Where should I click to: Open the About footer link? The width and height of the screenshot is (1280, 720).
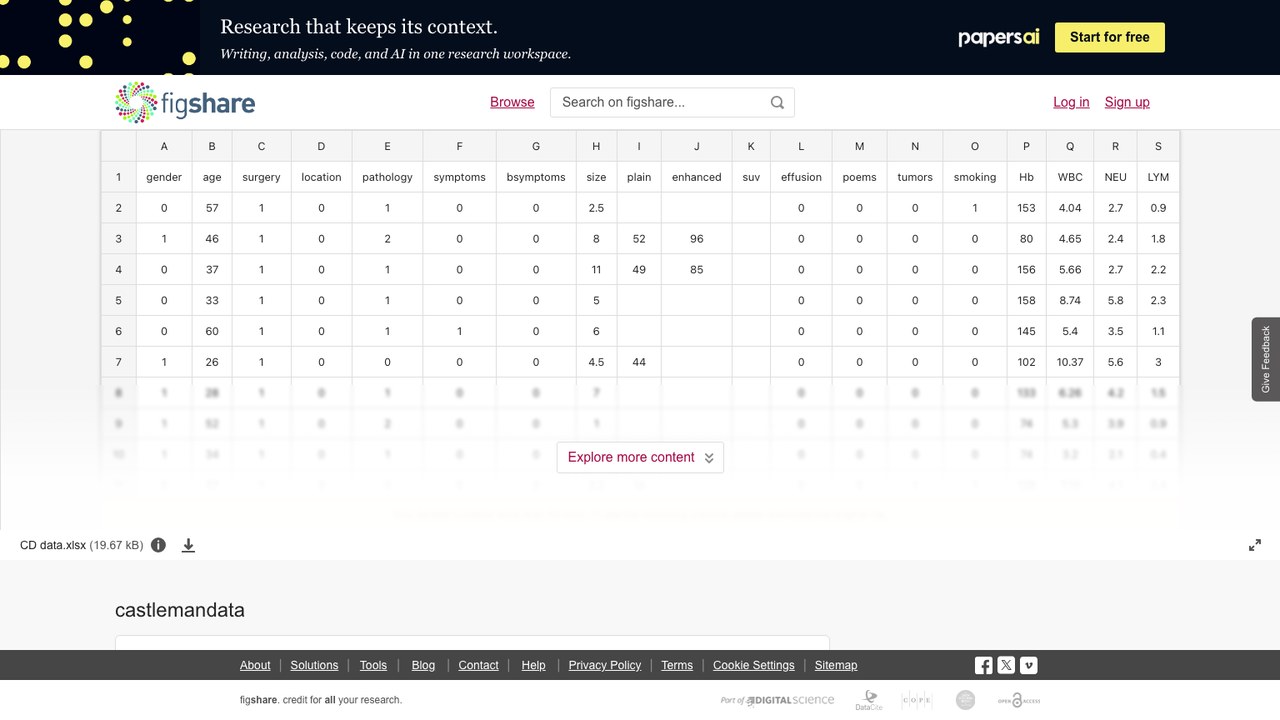click(x=255, y=665)
